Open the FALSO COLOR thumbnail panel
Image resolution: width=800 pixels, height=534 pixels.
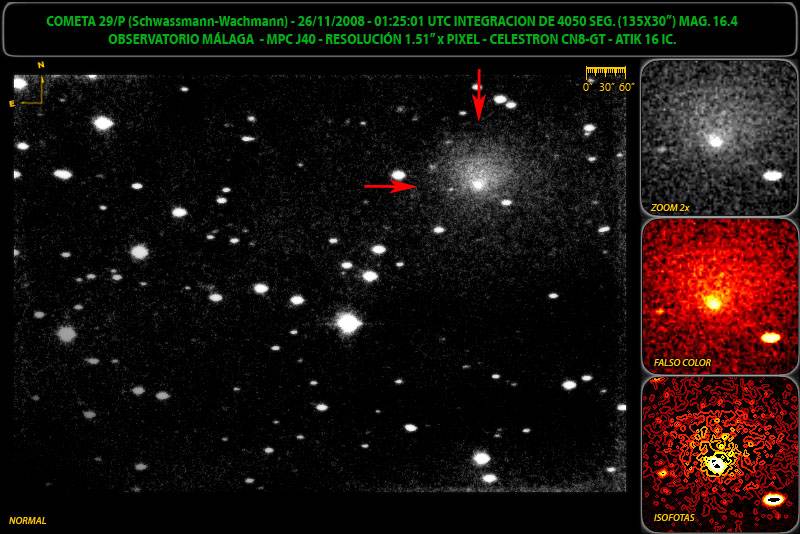tap(718, 296)
